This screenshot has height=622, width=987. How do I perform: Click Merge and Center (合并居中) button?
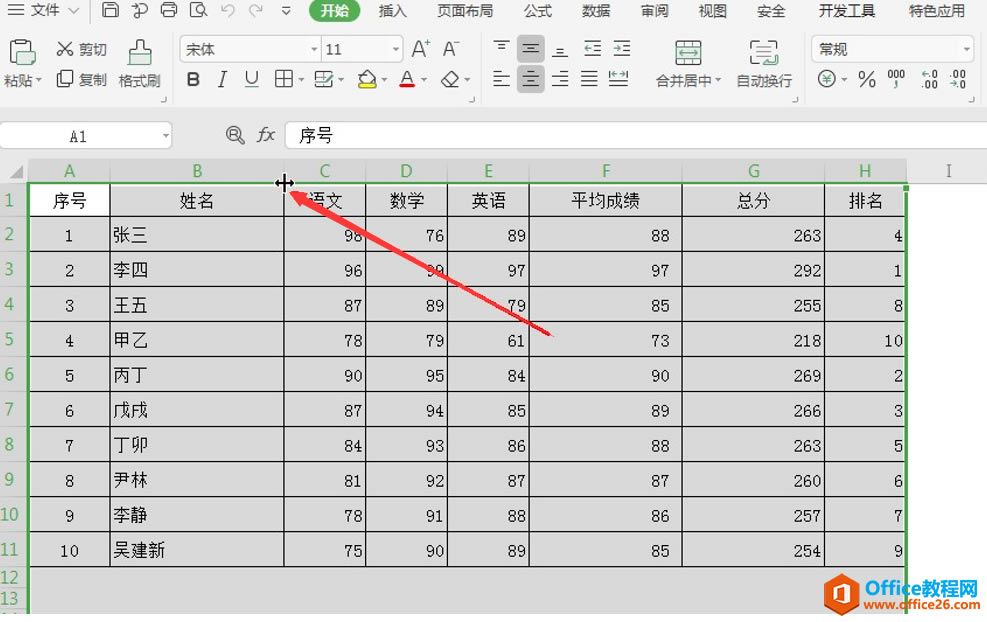pyautogui.click(x=687, y=63)
